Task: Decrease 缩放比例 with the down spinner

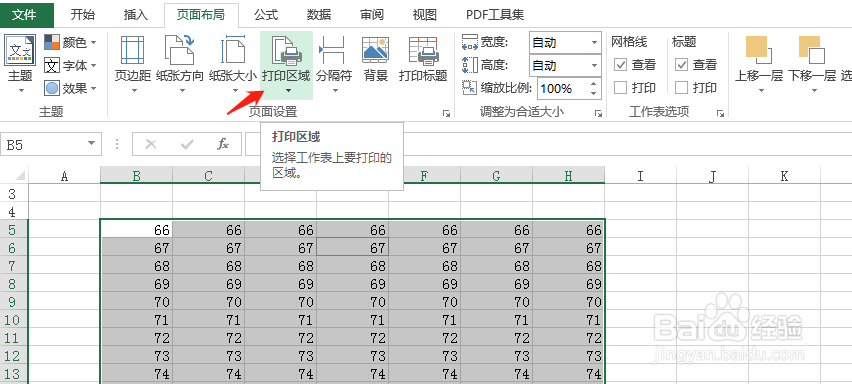Action: [593, 93]
